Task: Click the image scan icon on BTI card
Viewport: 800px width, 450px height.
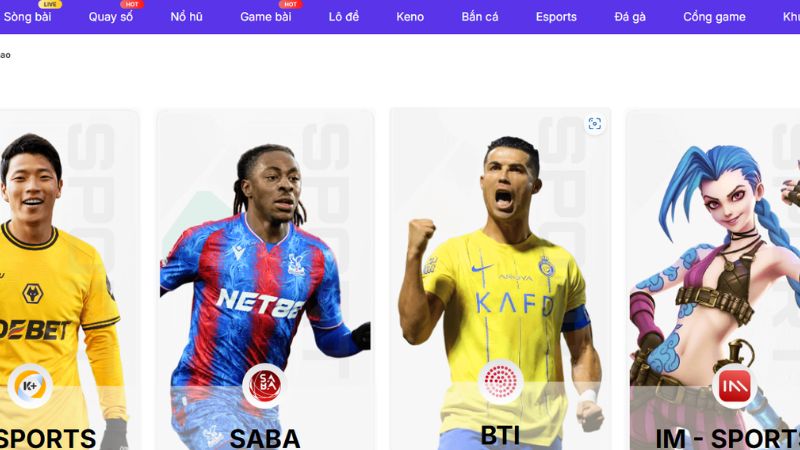Action: [594, 123]
